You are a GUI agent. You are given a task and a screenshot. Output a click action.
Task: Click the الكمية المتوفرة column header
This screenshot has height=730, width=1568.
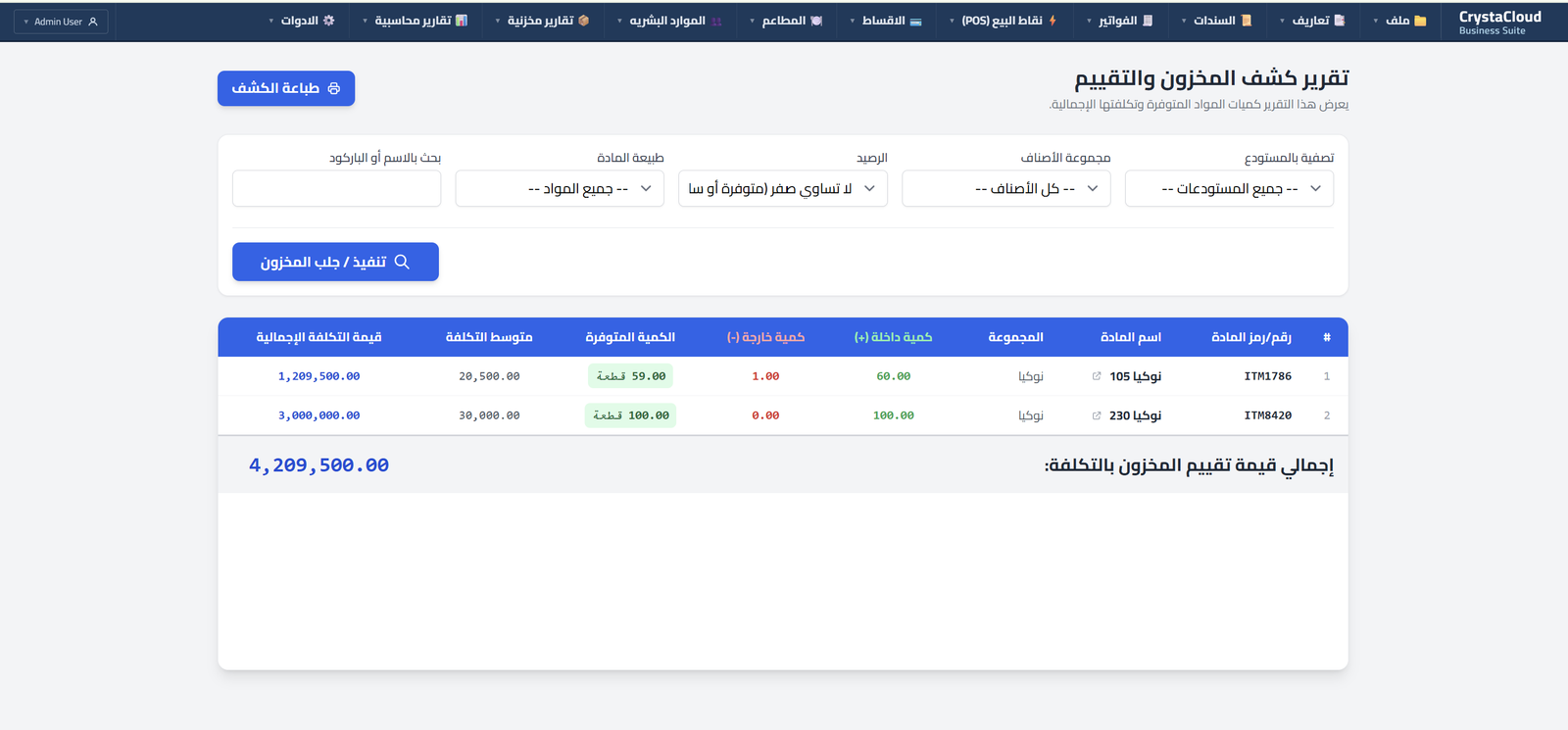[x=630, y=337]
